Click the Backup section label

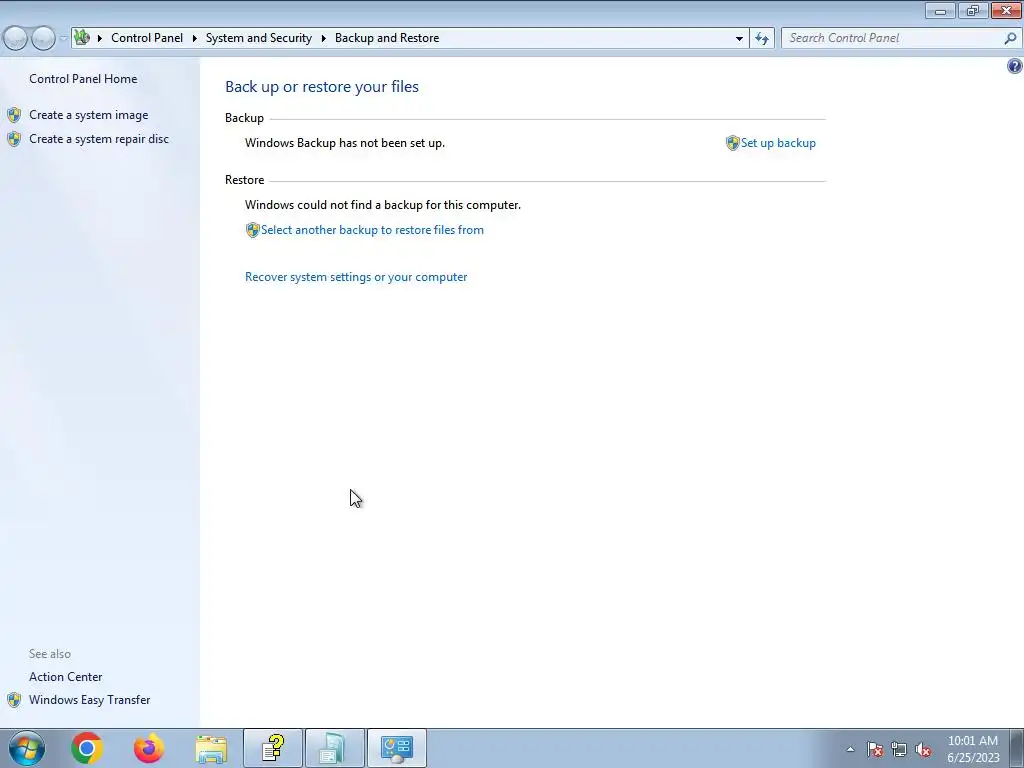(244, 118)
